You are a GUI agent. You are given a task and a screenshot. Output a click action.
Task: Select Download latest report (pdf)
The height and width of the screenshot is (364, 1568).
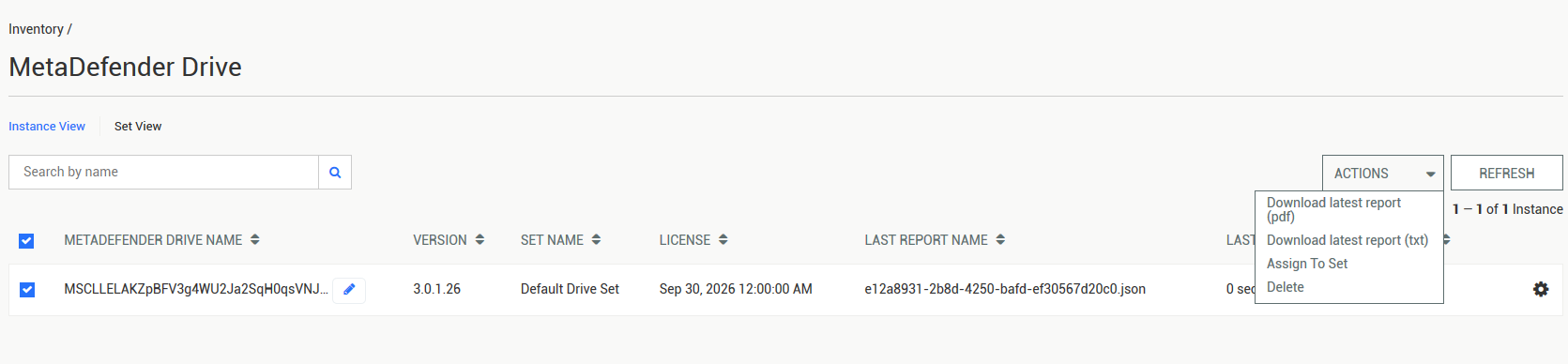point(1333,209)
